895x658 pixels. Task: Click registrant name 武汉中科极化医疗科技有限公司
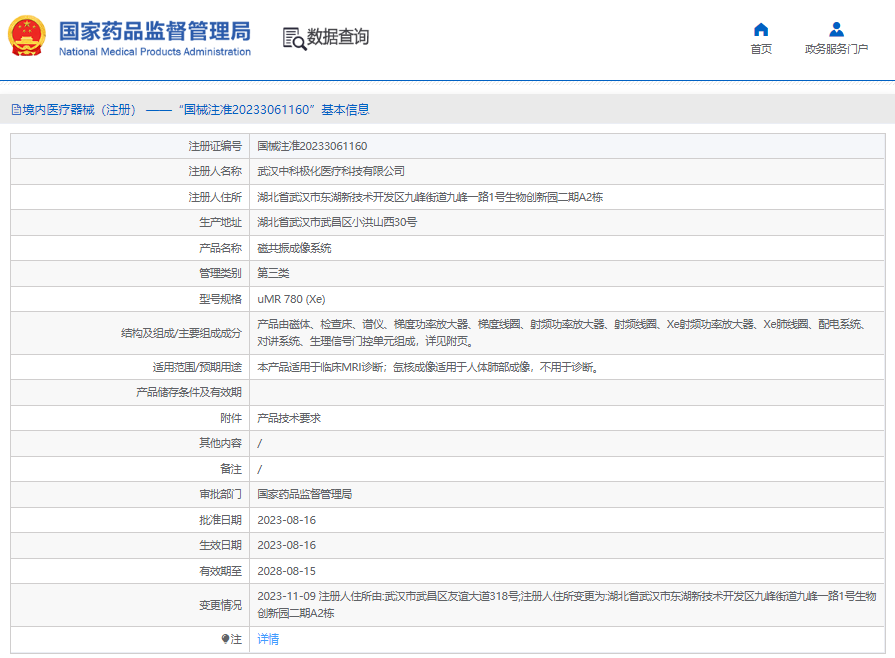pyautogui.click(x=331, y=171)
